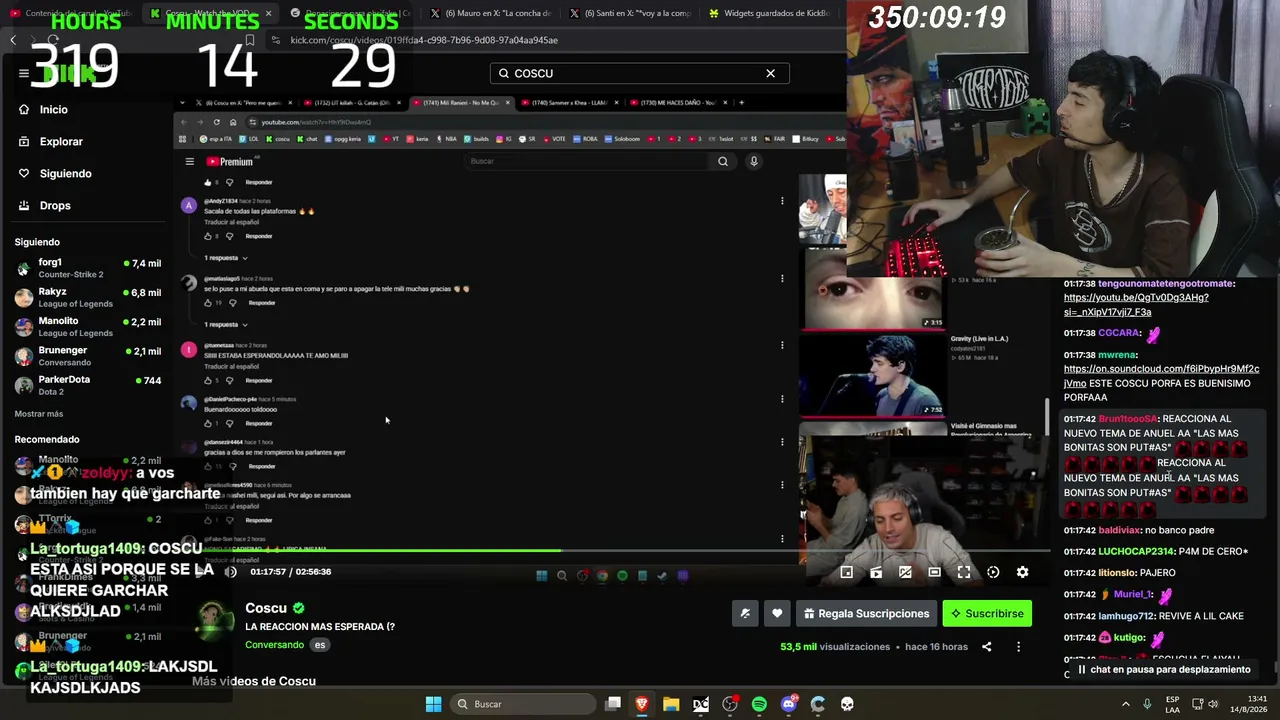Open Coscu's channel name link
The width and height of the screenshot is (1280, 720).
click(266, 608)
